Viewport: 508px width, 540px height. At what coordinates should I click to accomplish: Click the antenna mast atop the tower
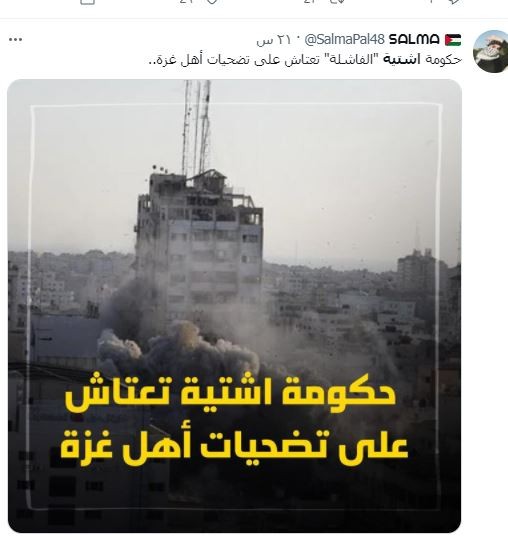pyautogui.click(x=197, y=127)
